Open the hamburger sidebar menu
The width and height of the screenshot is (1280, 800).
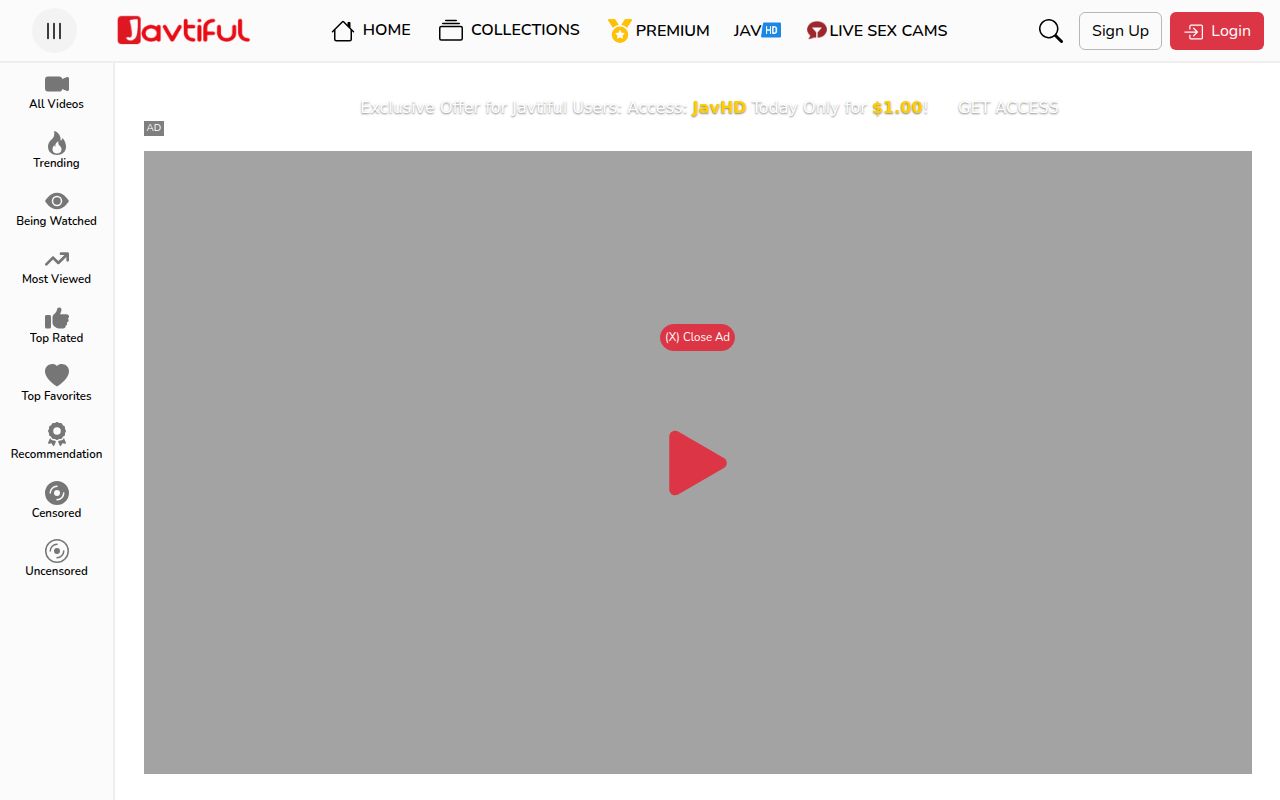coord(54,30)
